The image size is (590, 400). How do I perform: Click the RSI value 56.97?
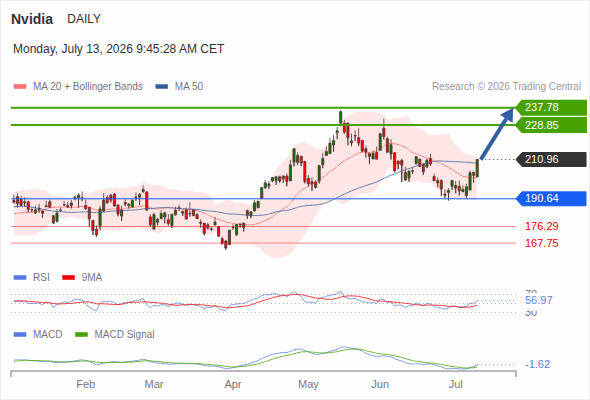point(539,300)
